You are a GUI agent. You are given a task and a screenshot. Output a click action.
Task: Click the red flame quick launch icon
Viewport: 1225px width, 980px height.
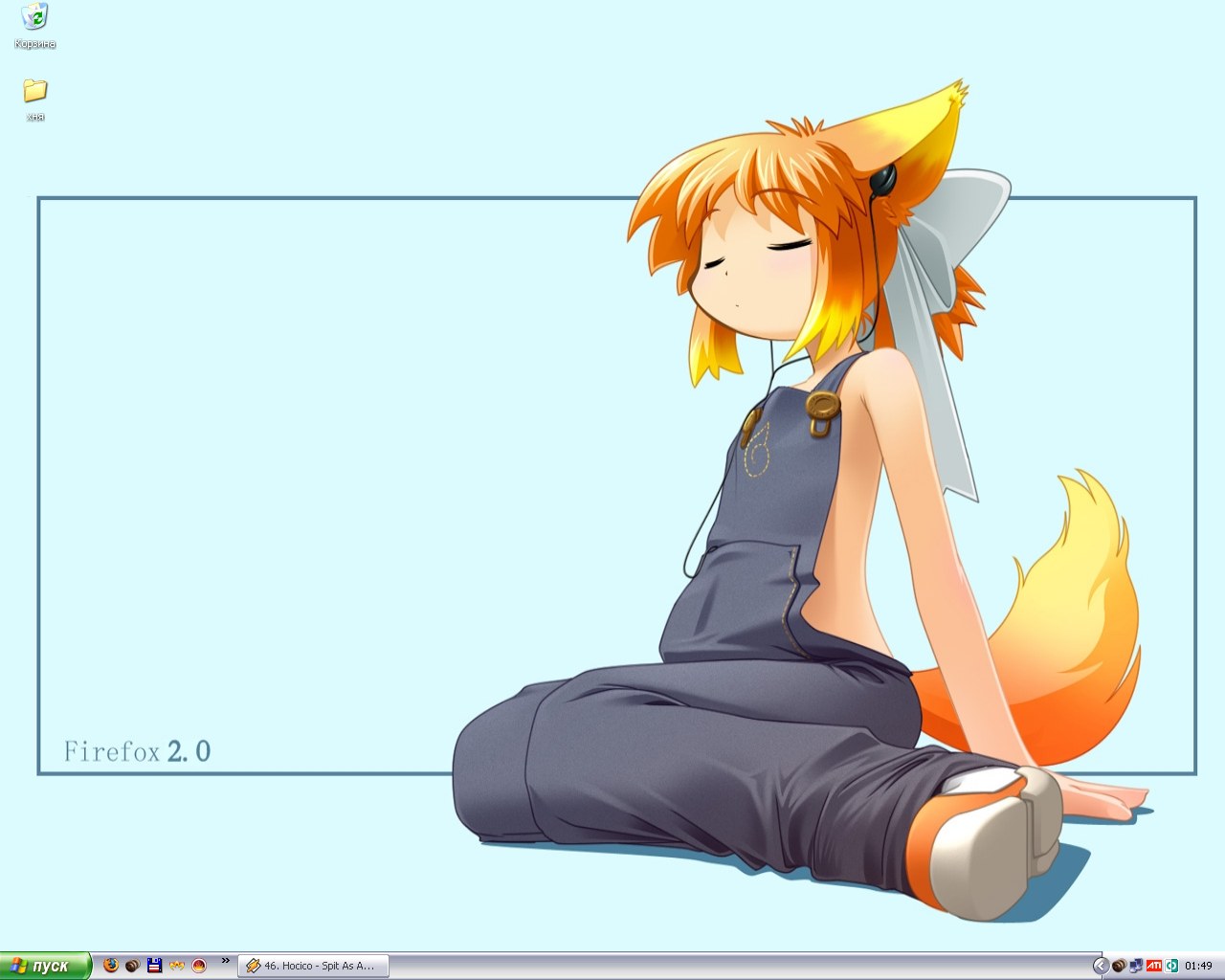pos(199,966)
